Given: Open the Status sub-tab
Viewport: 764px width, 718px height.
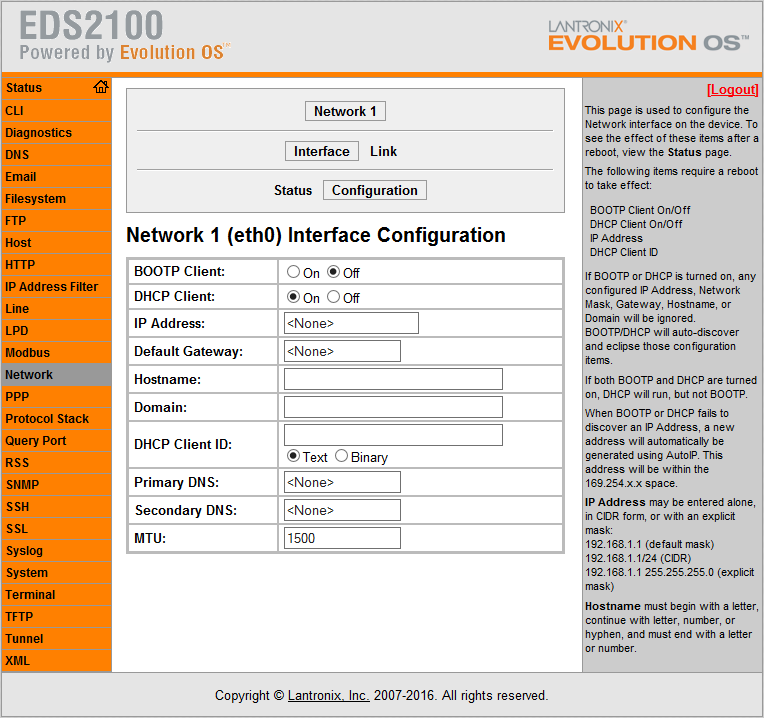Looking at the screenshot, I should tap(292, 190).
